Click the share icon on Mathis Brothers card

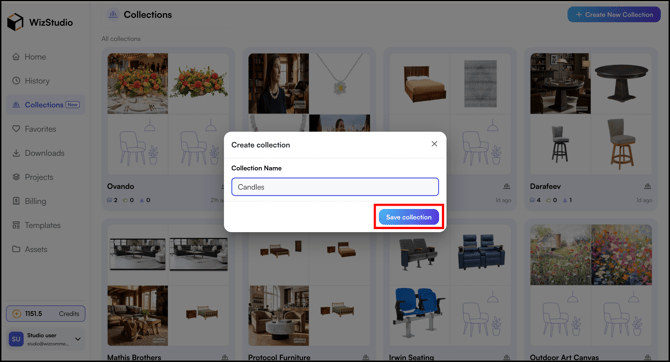(225, 357)
